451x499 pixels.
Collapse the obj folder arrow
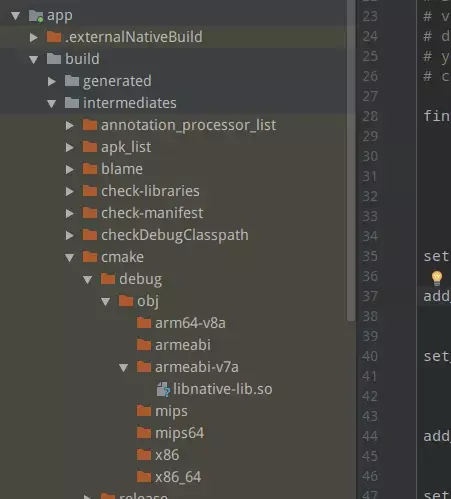click(x=105, y=302)
